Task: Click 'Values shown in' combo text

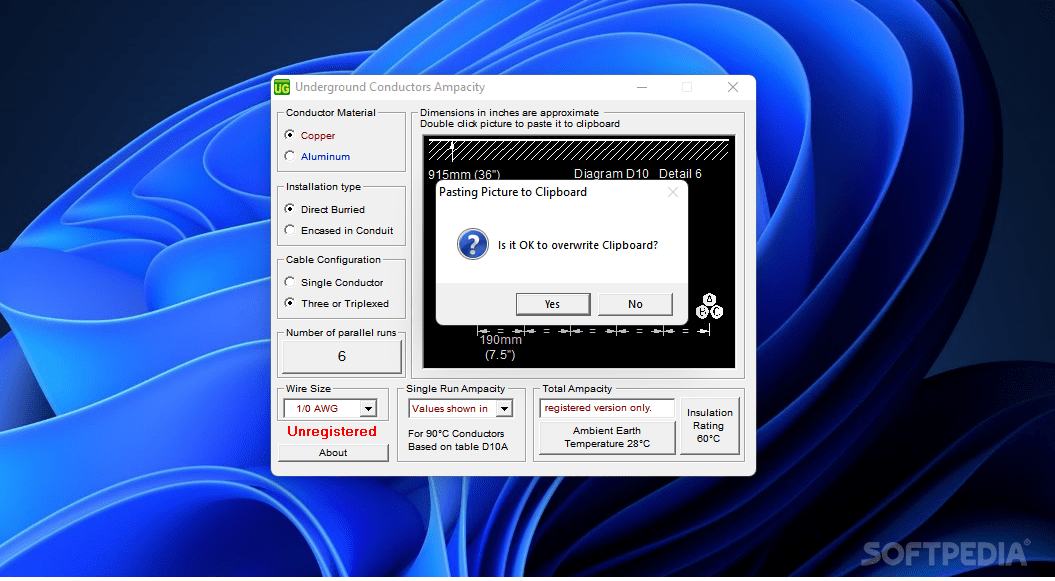Action: pos(449,409)
